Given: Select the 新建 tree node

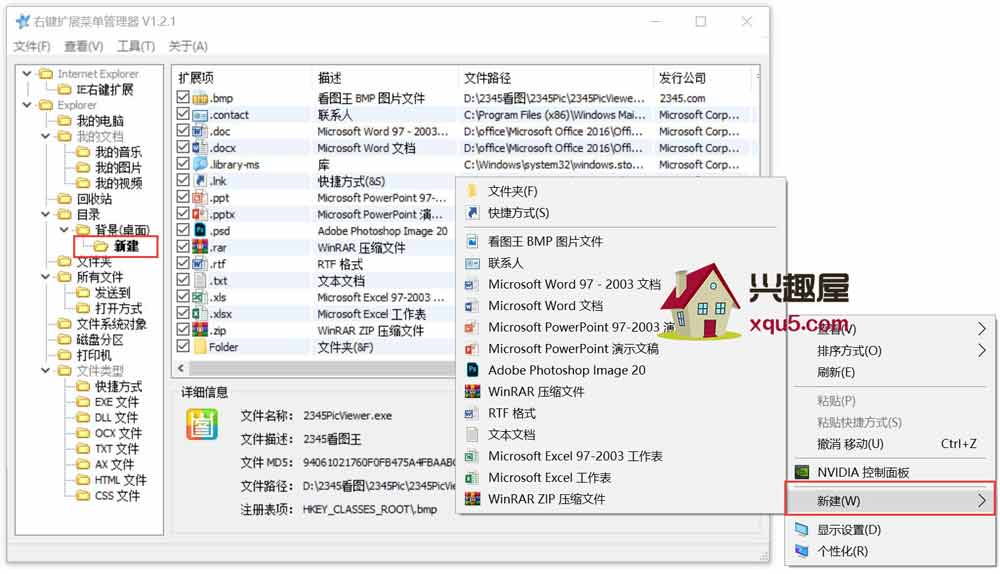Looking at the screenshot, I should pos(126,246).
